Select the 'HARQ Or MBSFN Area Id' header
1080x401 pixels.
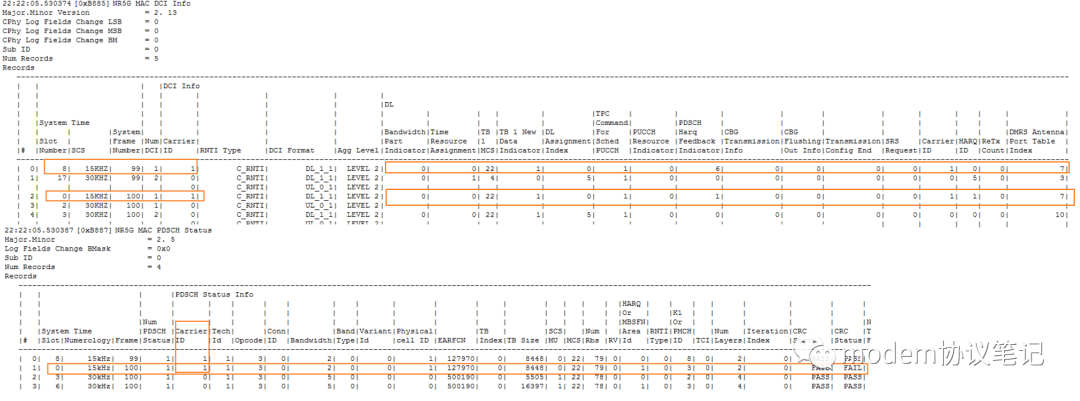[631, 322]
